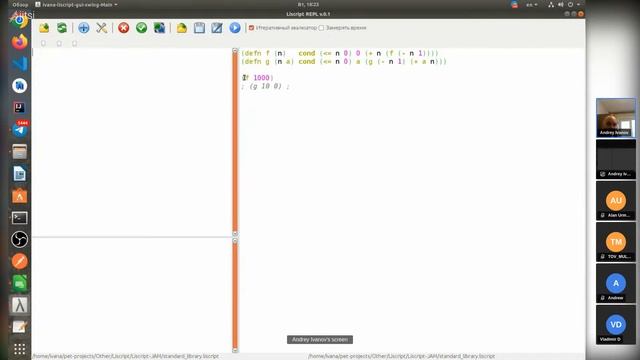The height and width of the screenshot is (360, 640).
Task: Click the right status bar file path
Action: click(x=402, y=356)
